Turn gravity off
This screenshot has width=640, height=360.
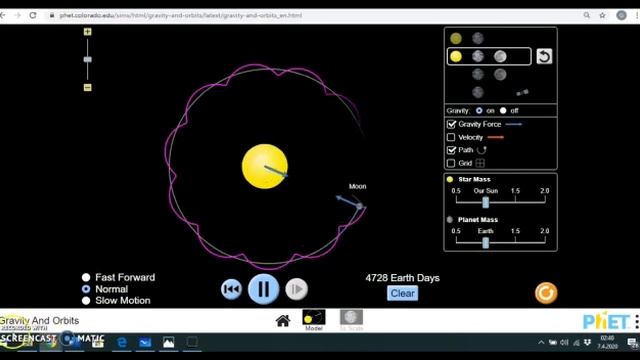pyautogui.click(x=503, y=111)
